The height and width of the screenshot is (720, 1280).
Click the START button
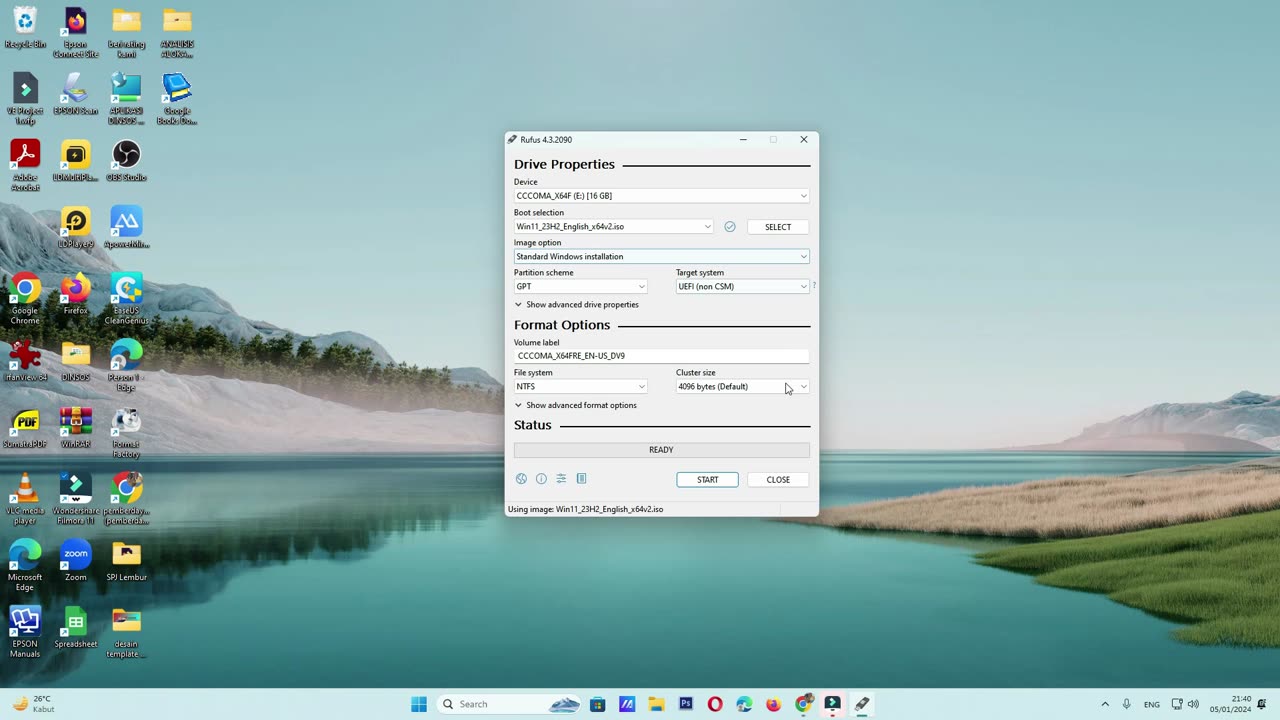(707, 480)
